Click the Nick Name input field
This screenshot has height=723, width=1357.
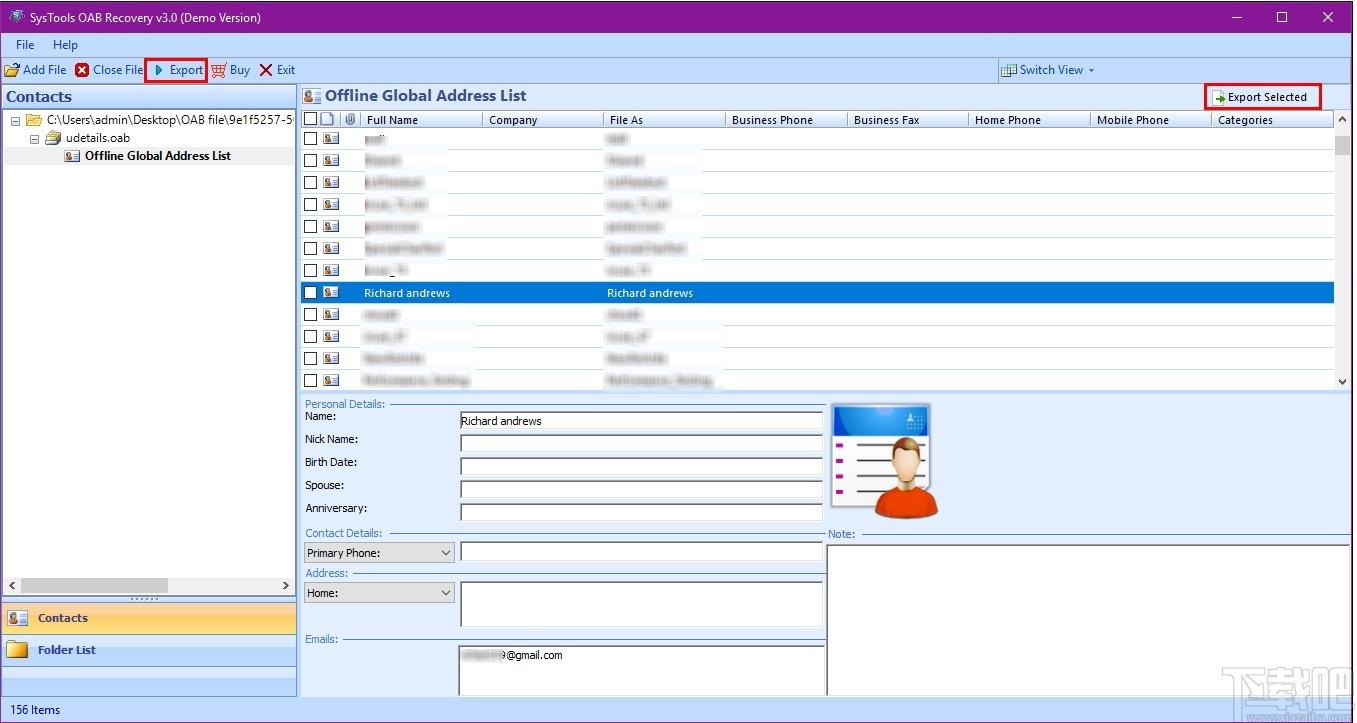[641, 443]
